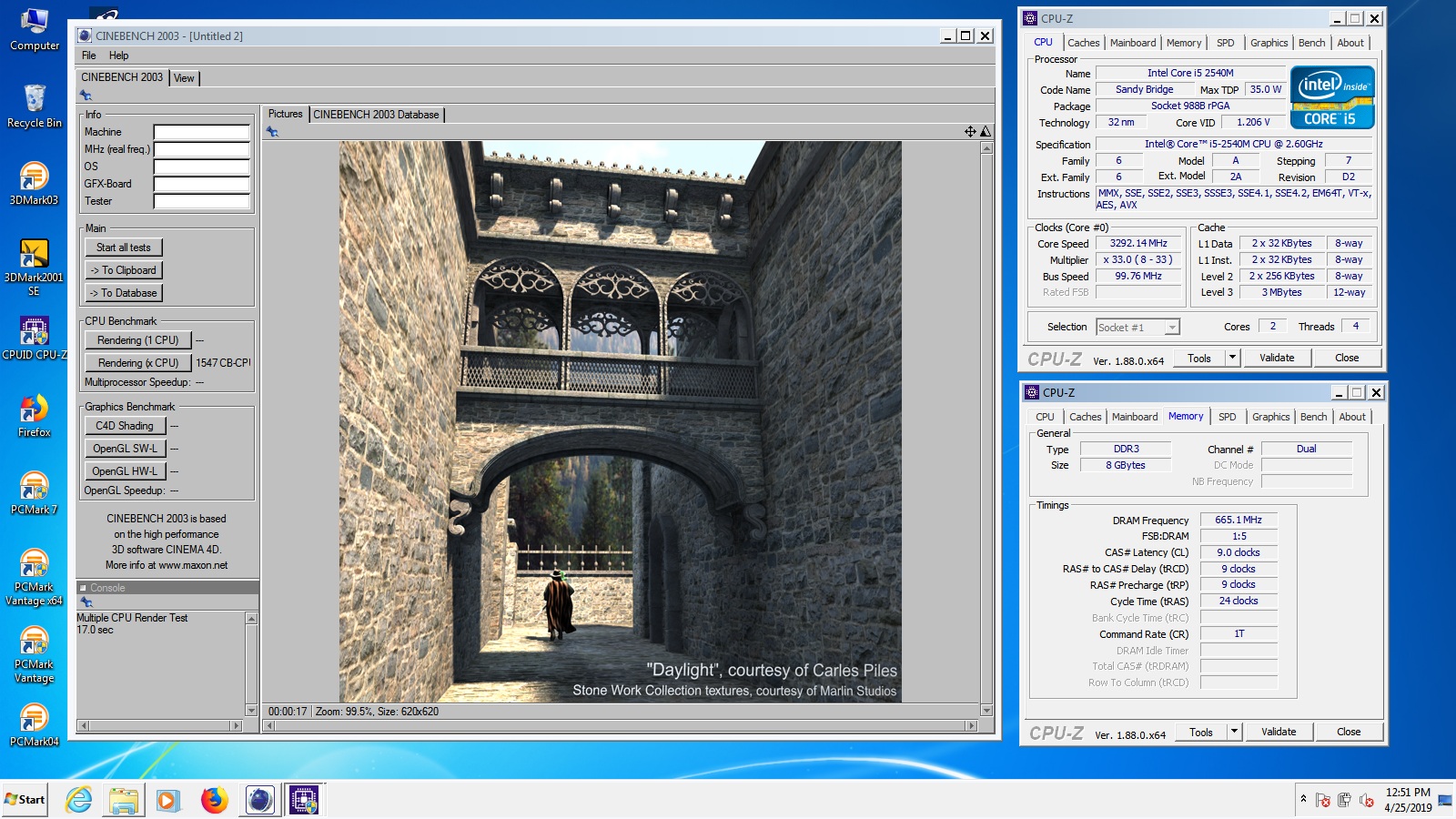This screenshot has height=819, width=1456.
Task: Click the Show desktop strip at the taskbar end
Action: [1444, 800]
